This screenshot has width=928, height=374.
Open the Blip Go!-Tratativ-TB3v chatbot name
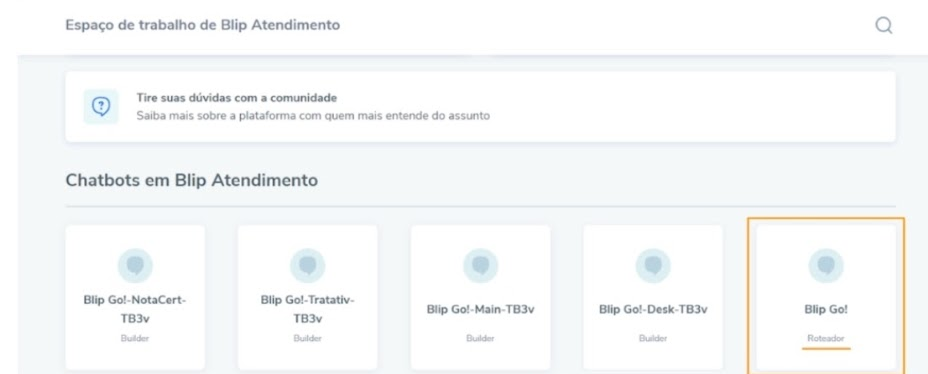coord(307,309)
